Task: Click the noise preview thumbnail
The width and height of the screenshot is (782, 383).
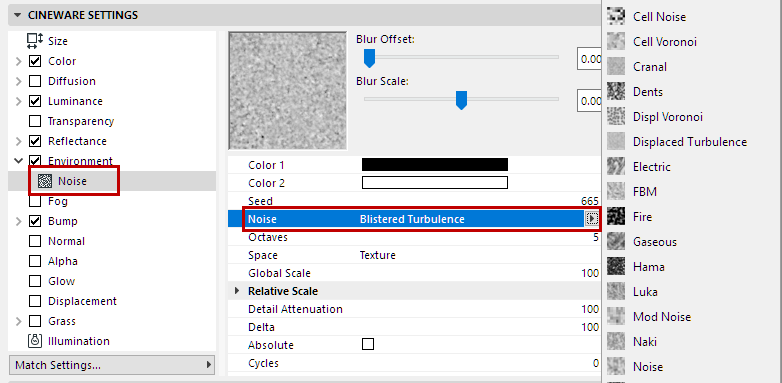Action: coord(287,90)
